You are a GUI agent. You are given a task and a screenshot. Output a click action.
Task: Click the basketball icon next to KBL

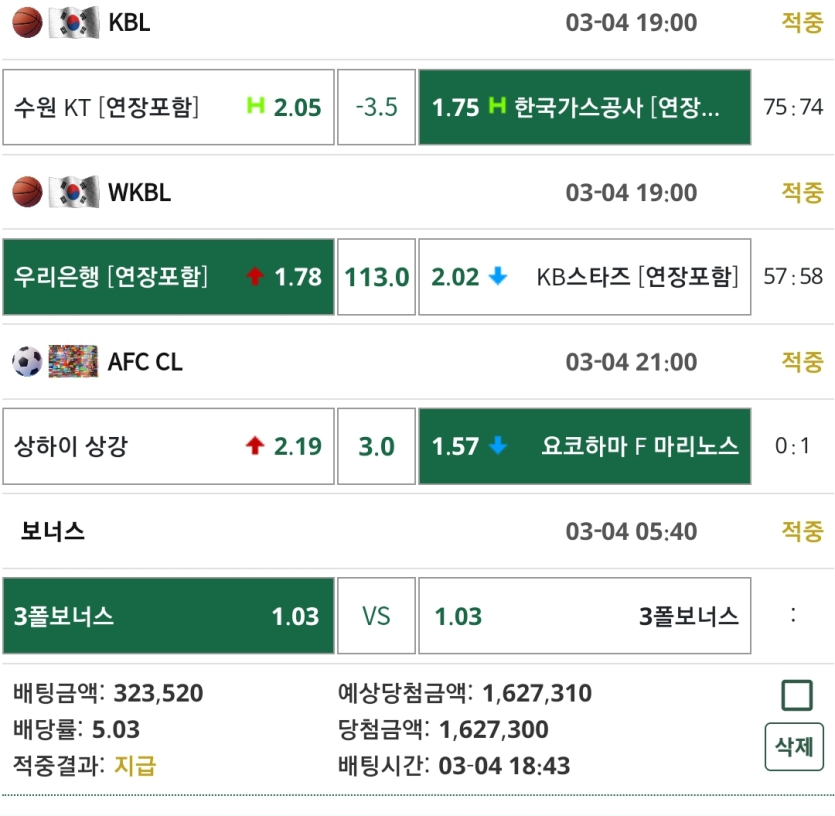(x=27, y=23)
